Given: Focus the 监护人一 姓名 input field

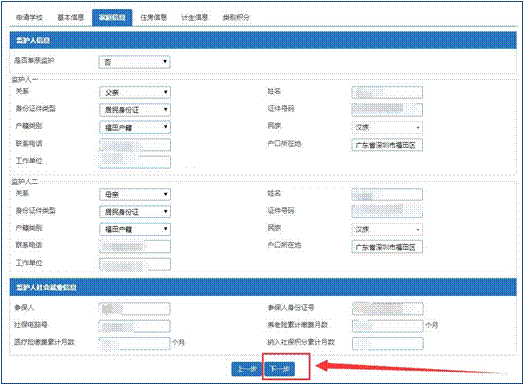Looking at the screenshot, I should pos(387,93).
